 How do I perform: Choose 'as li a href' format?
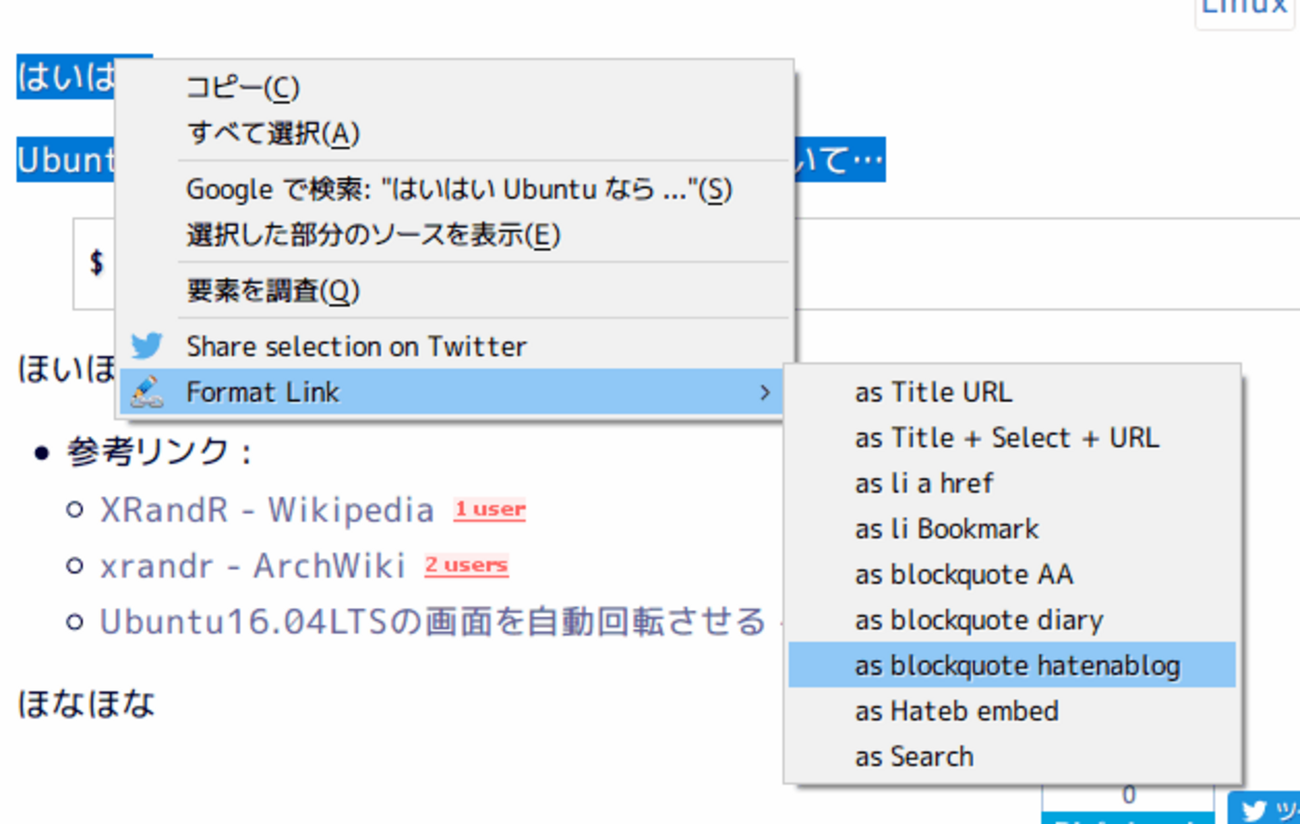(x=924, y=484)
